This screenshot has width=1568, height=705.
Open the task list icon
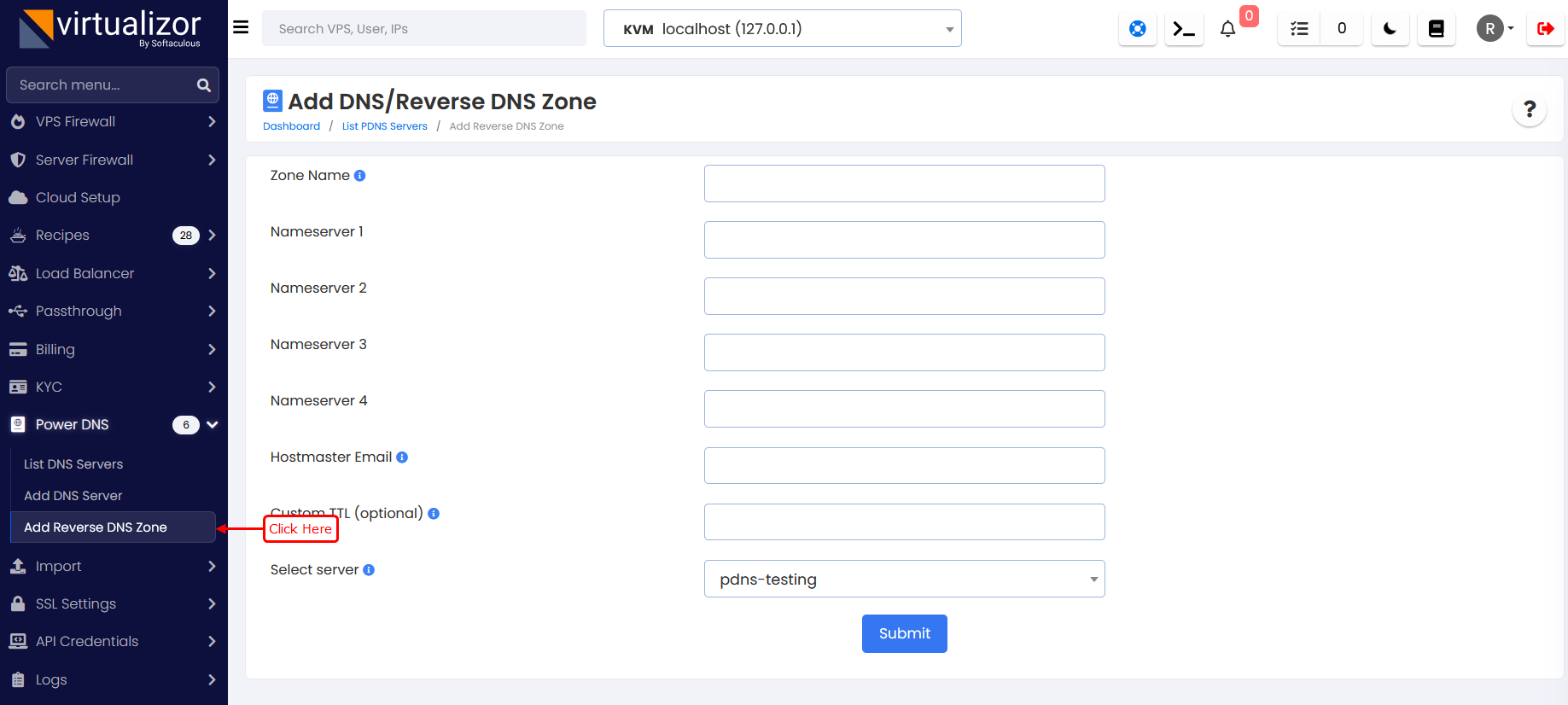[1298, 29]
